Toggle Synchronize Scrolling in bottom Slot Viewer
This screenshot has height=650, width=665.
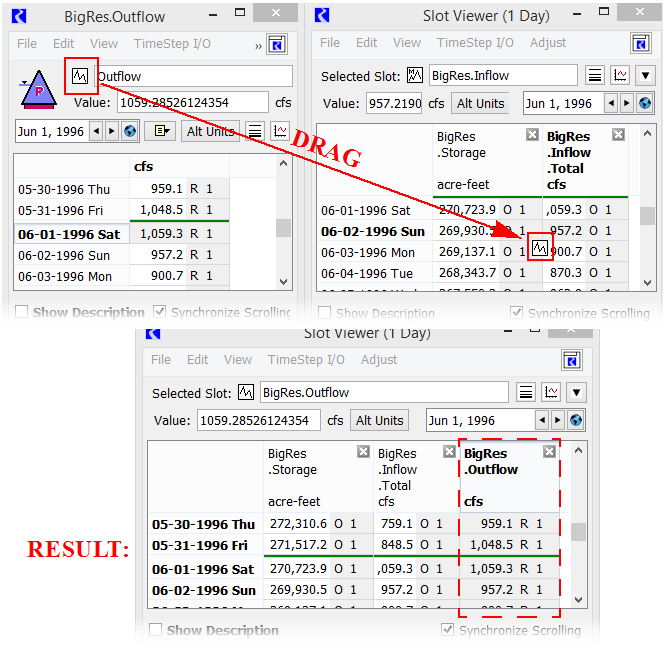pyautogui.click(x=449, y=630)
